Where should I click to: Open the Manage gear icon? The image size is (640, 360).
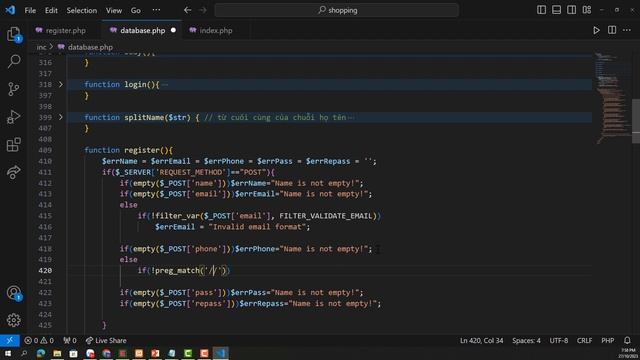coord(13,320)
